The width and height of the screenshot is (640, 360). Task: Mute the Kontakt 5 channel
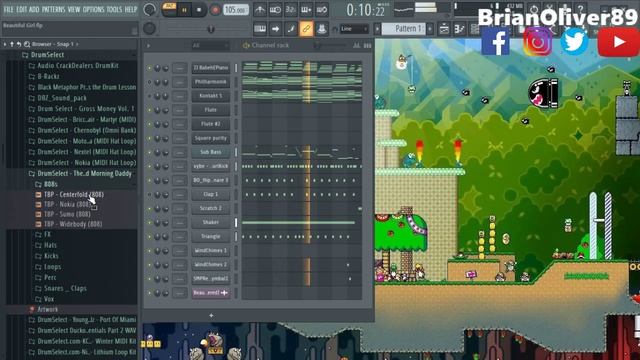149,96
